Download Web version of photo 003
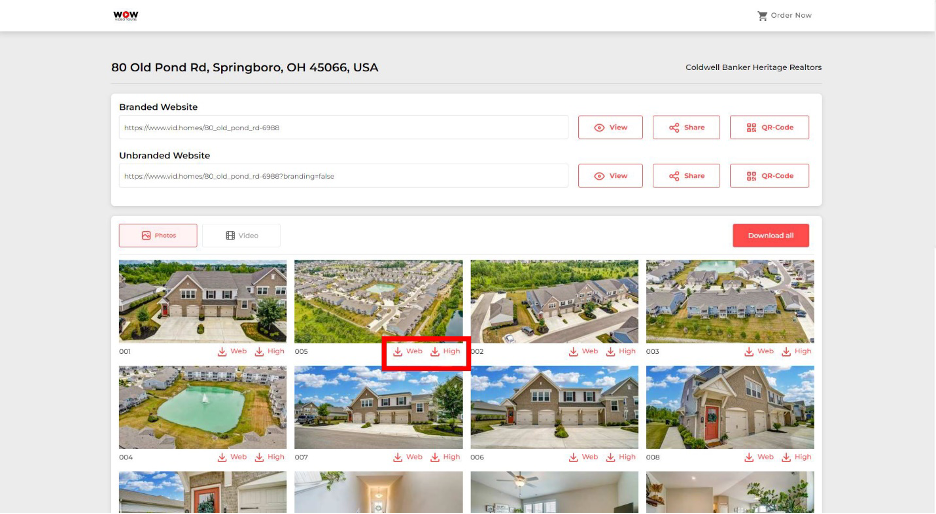The height and width of the screenshot is (514, 936). [759, 352]
